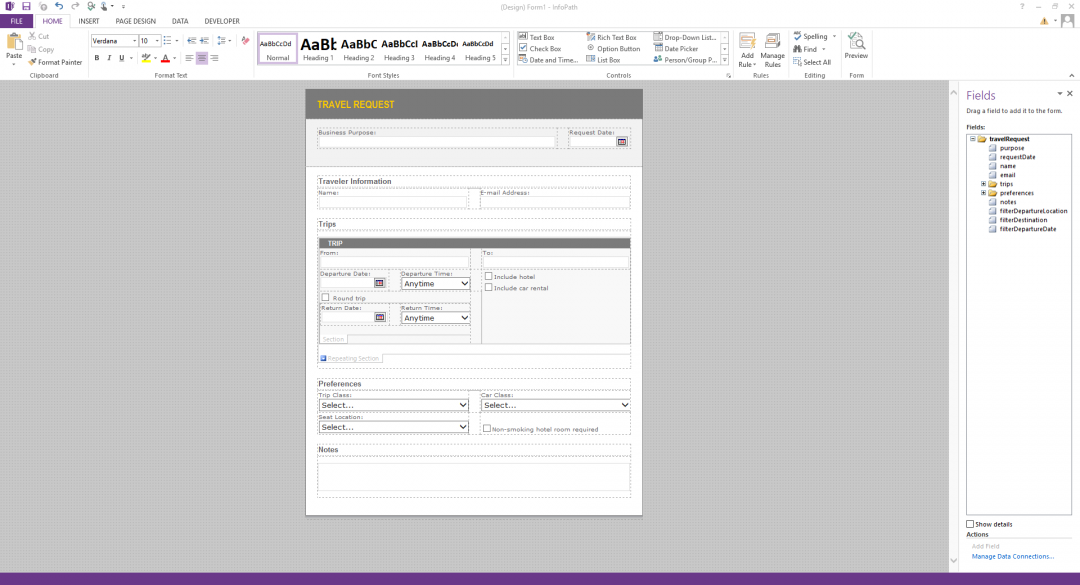Click the Request Date calendar icon

[622, 141]
